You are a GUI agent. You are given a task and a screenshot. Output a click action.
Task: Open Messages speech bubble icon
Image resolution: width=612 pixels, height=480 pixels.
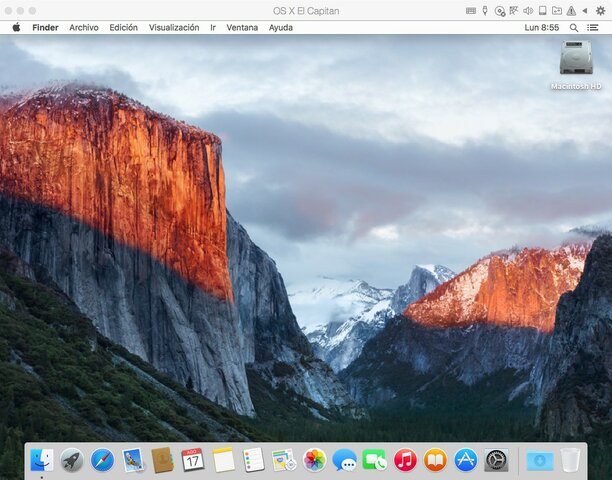pos(344,460)
